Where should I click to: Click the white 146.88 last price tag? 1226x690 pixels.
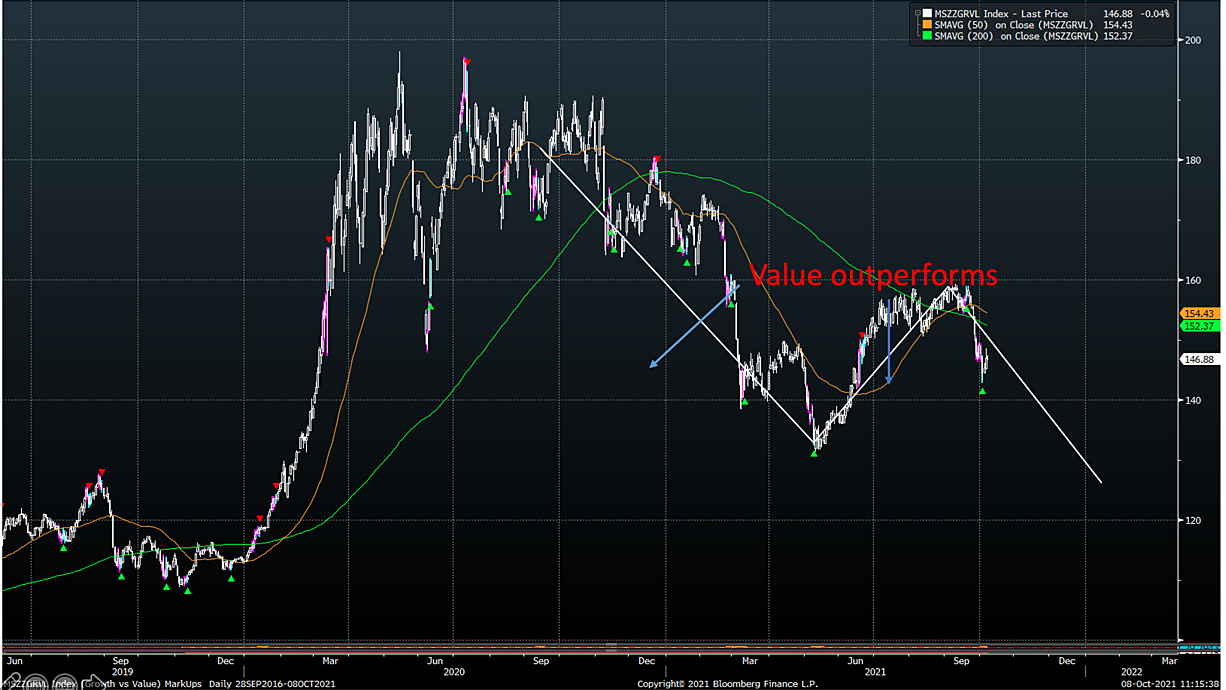(1199, 359)
